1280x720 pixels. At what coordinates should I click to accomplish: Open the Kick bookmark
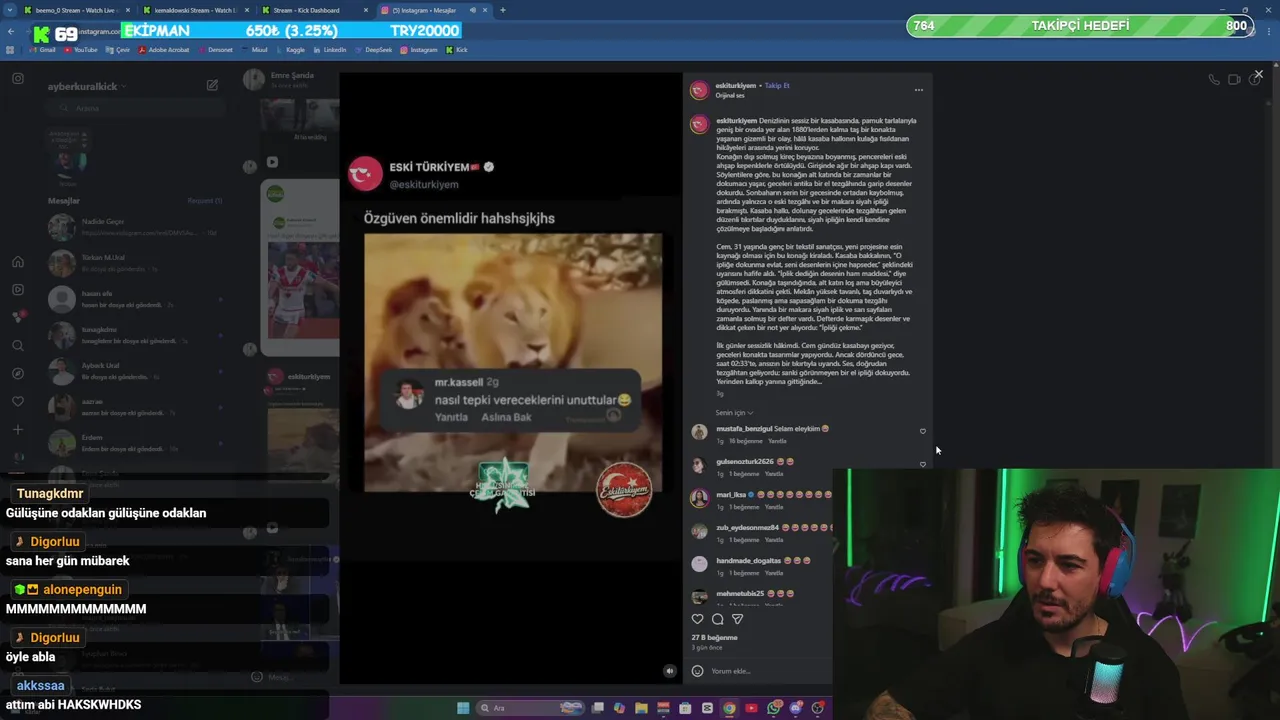pyautogui.click(x=456, y=49)
